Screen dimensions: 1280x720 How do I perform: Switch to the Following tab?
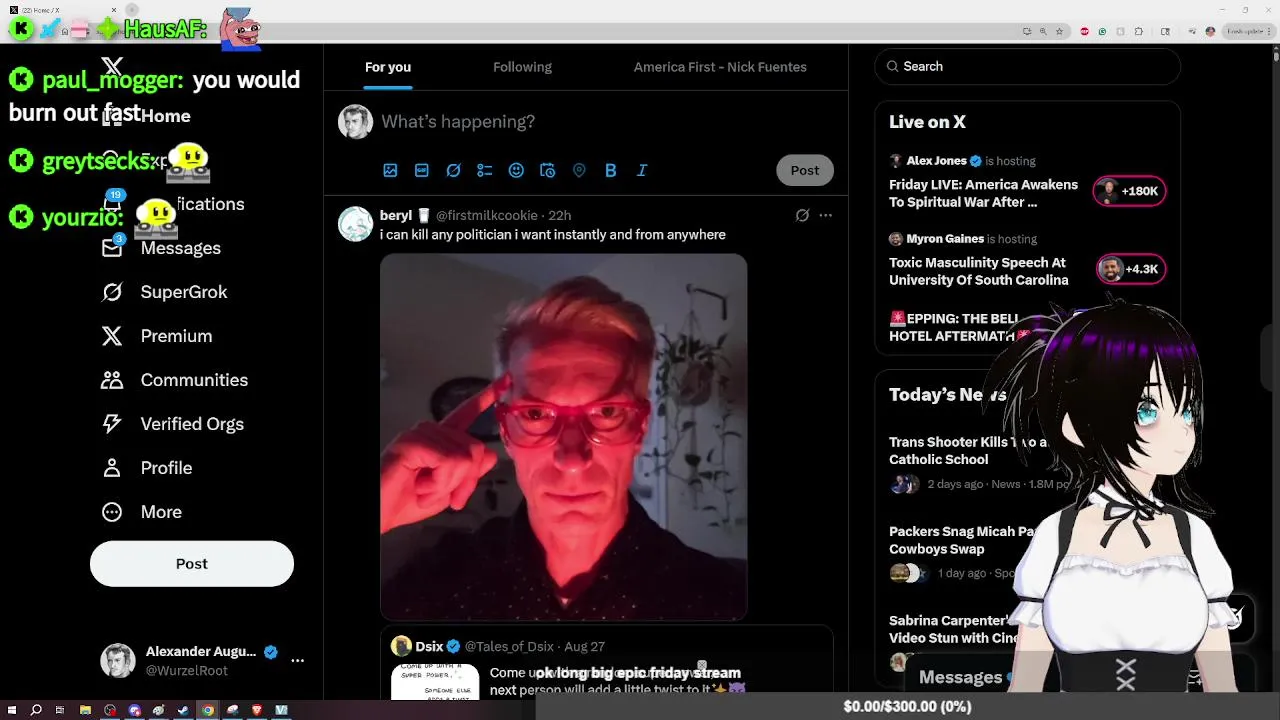tap(522, 67)
